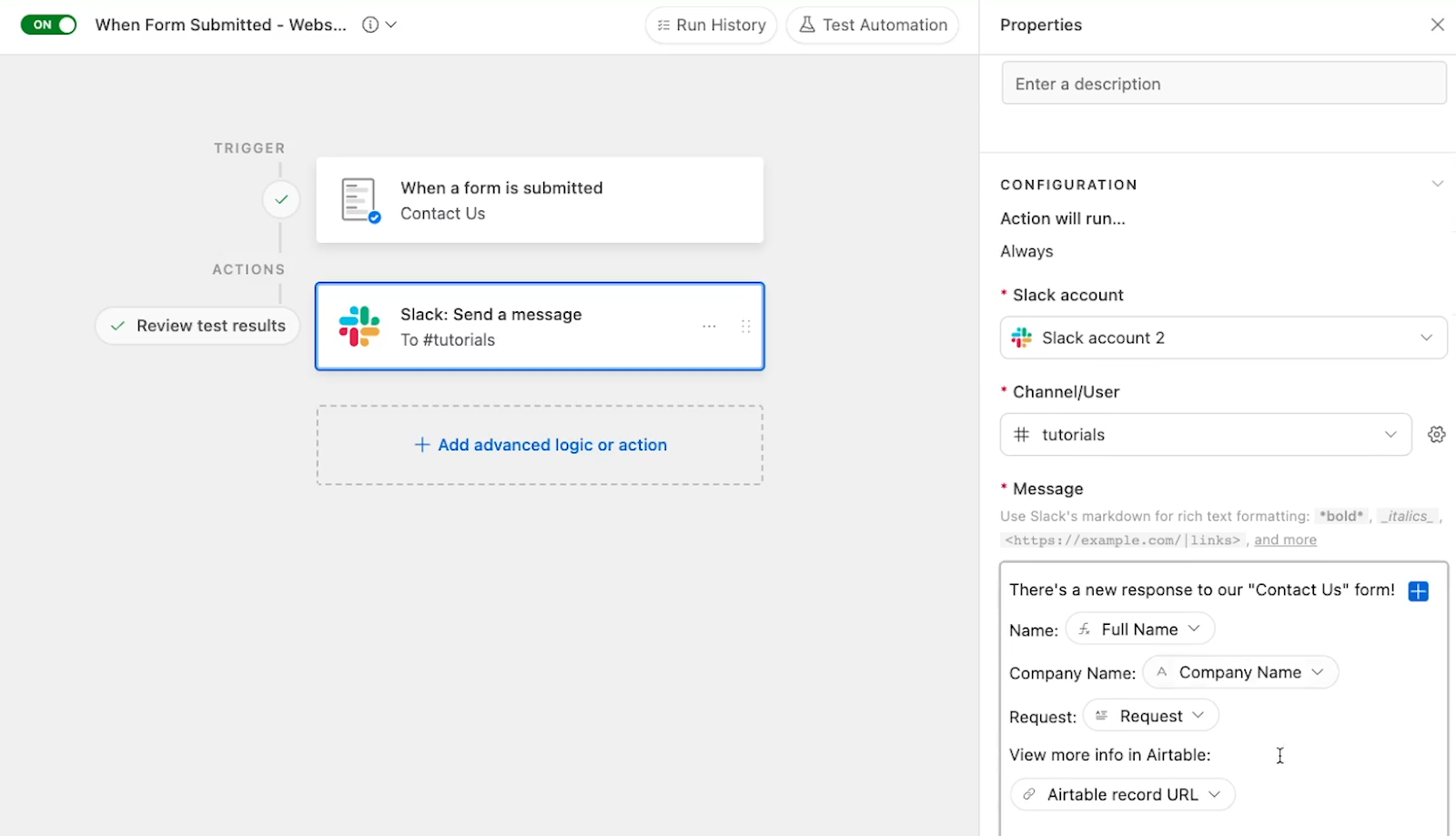Click in message text 'View more info in Airtable:'
The image size is (1456, 836).
click(x=1110, y=755)
